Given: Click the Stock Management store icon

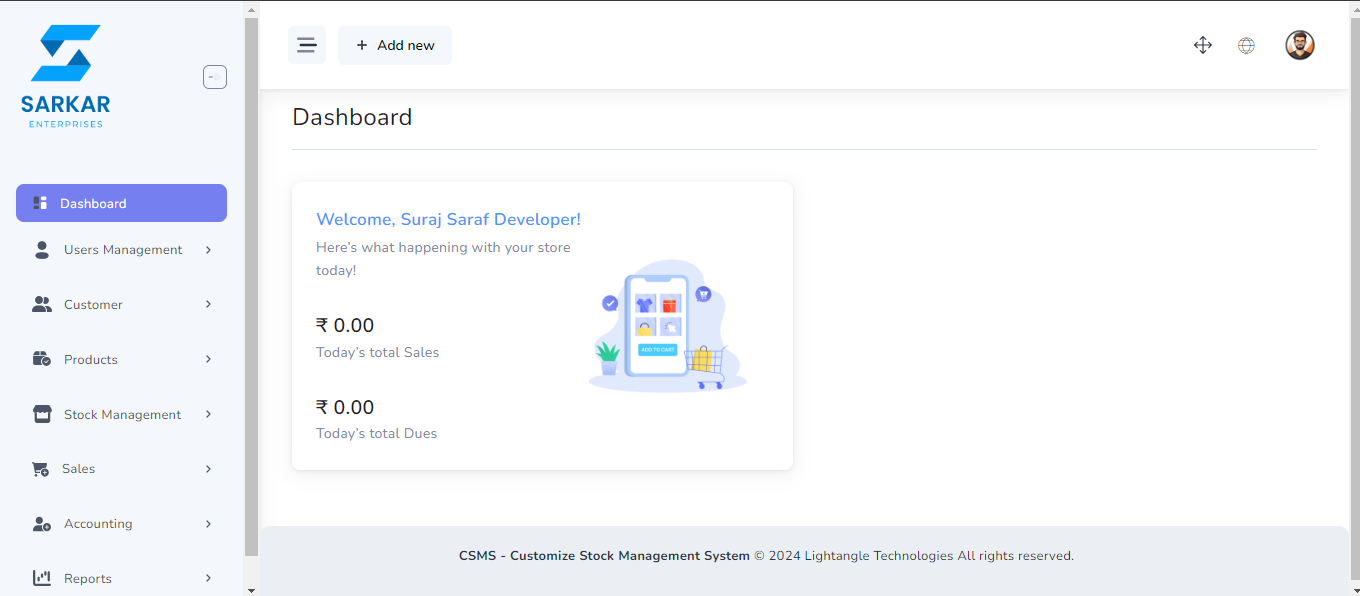Looking at the screenshot, I should [x=42, y=414].
